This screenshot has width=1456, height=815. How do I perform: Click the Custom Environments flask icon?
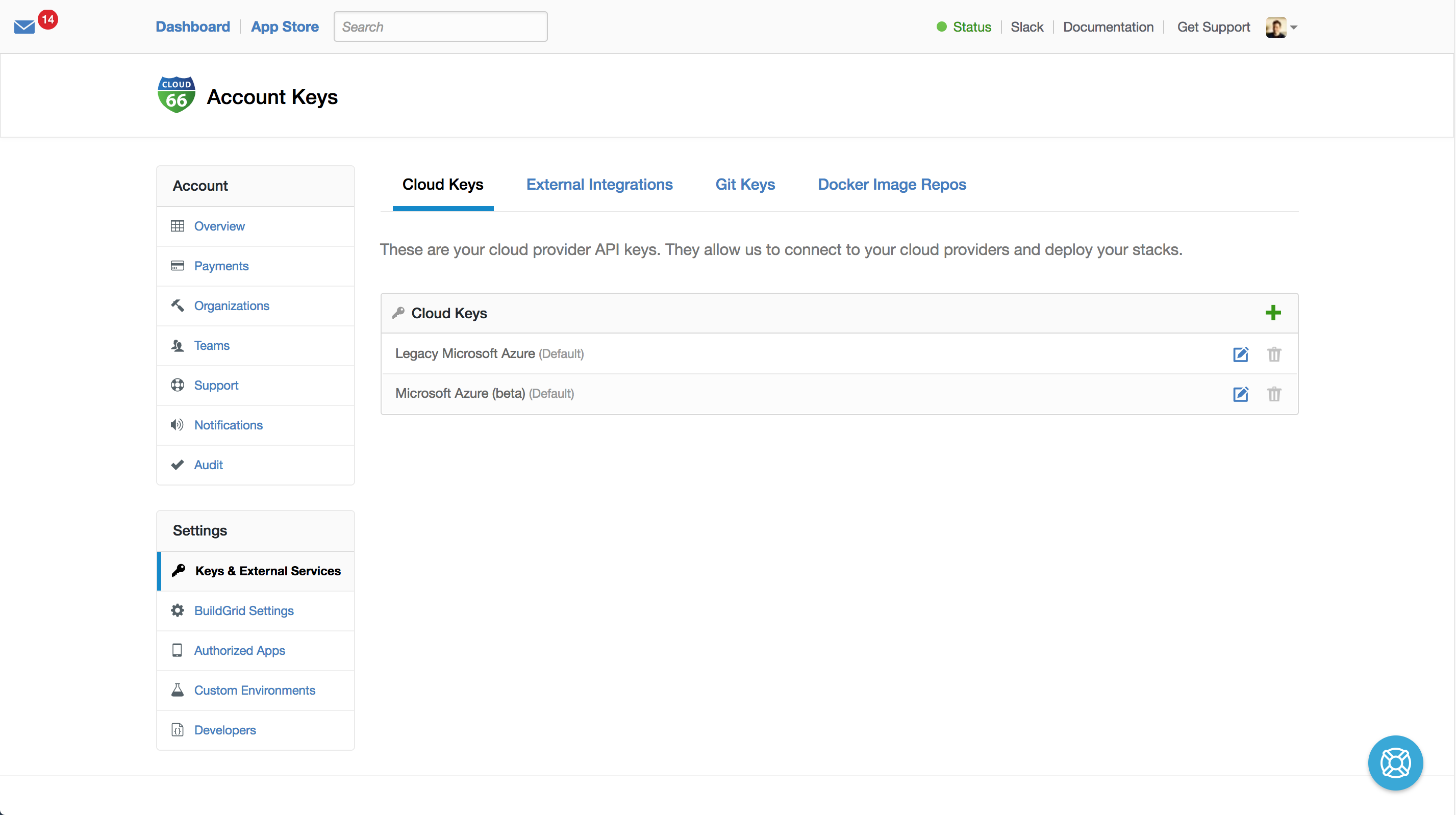tap(178, 690)
